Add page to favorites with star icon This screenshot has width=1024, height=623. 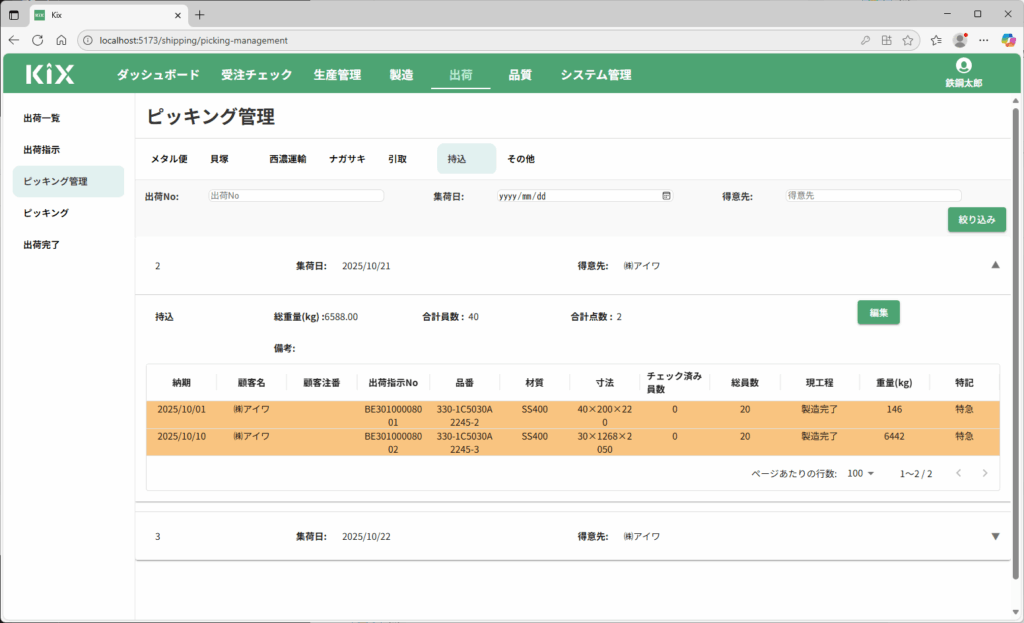(x=908, y=40)
